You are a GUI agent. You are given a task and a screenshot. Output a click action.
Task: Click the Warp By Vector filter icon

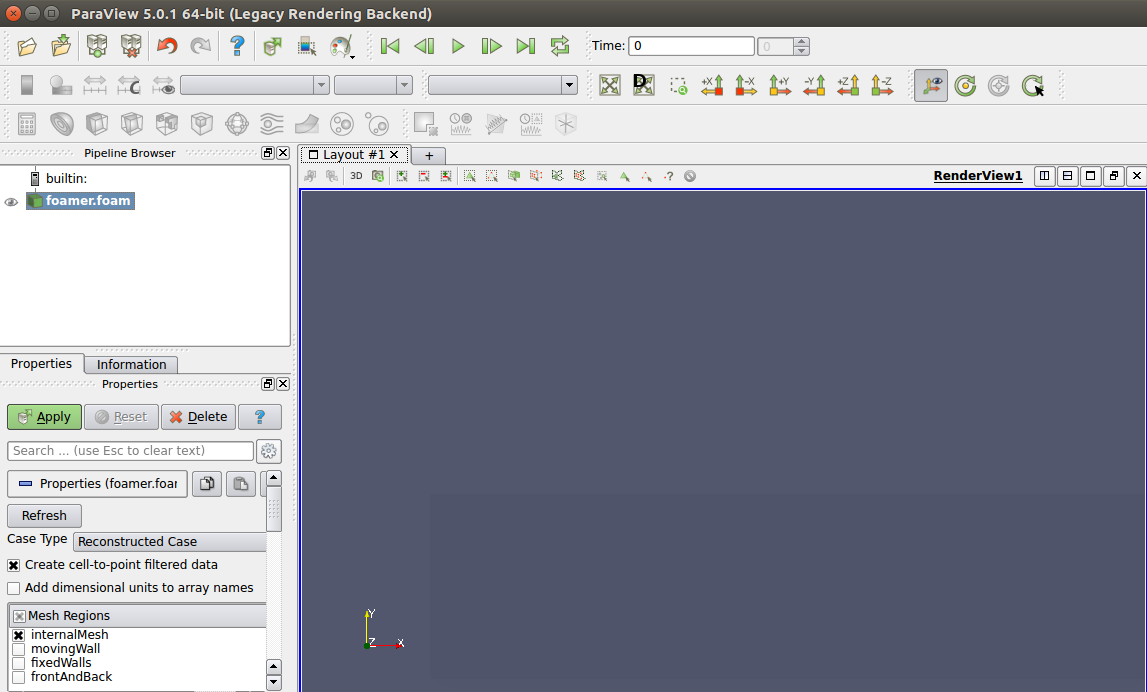[306, 123]
